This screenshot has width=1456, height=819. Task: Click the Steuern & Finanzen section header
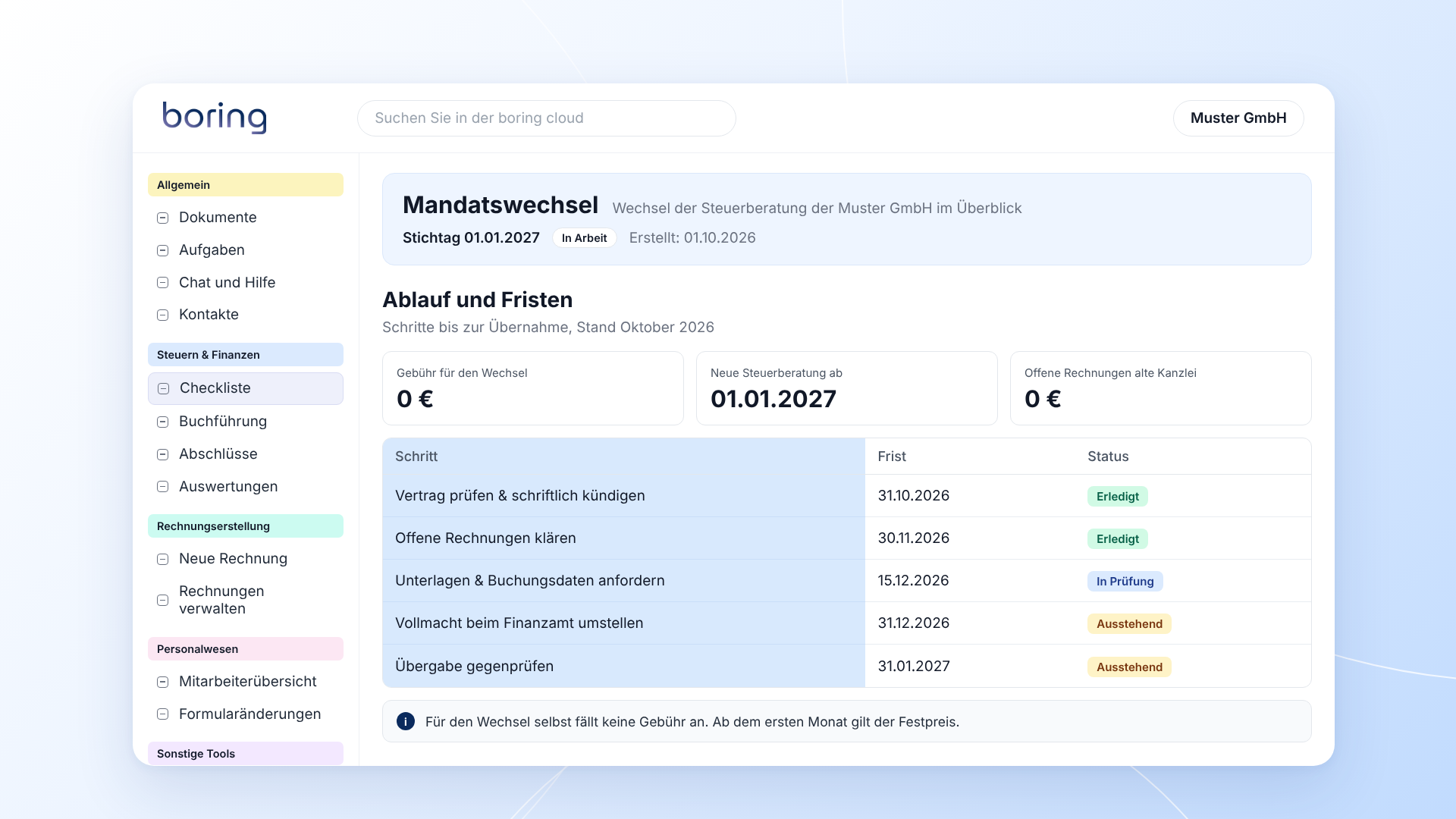(246, 355)
